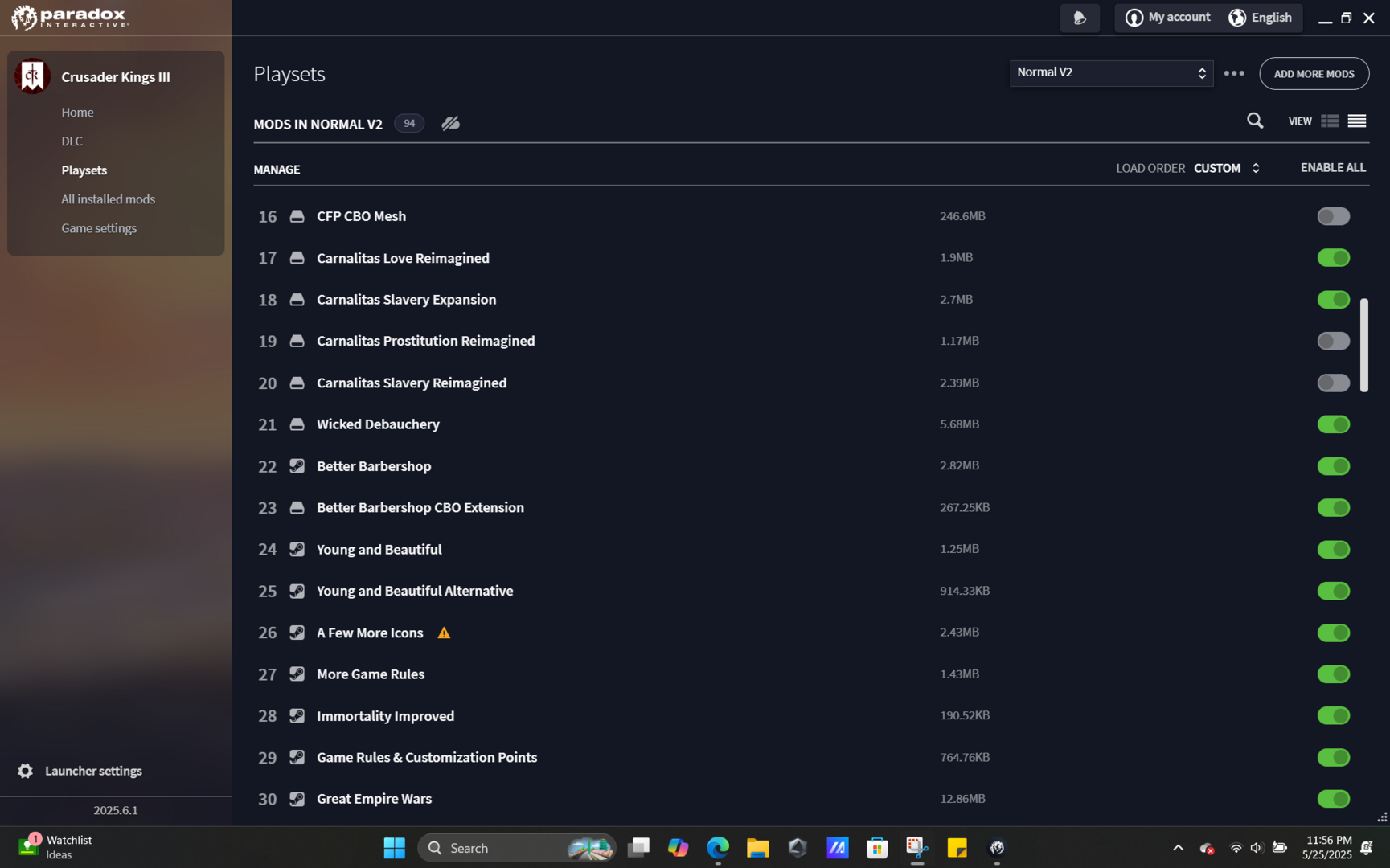Click ENABLE ALL mods
Image resolution: width=1390 pixels, height=868 pixels.
(1333, 168)
